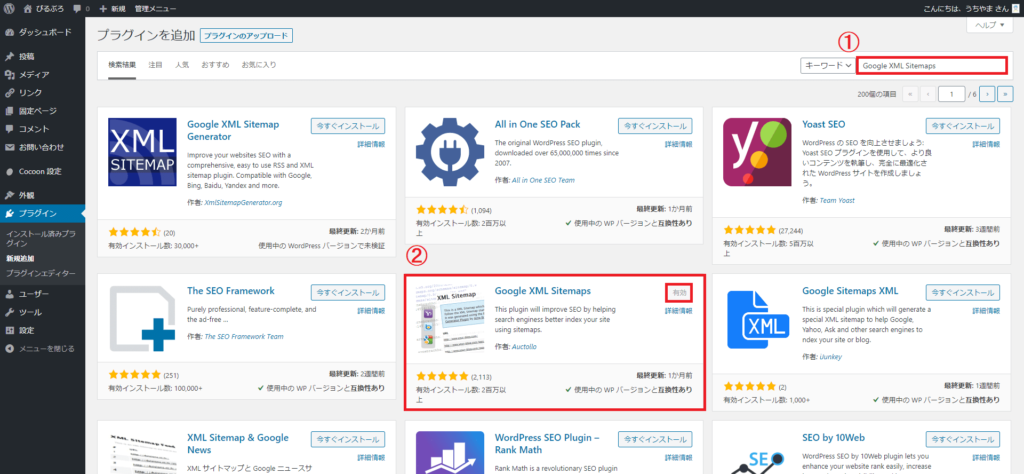
Task: Select プラグイン in the sidebar
Action: [x=42, y=213]
